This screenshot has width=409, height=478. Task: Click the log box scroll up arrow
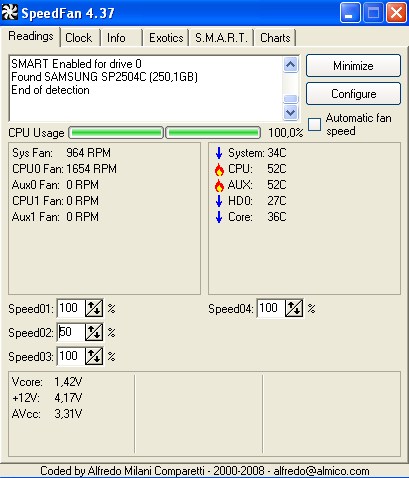tap(290, 64)
